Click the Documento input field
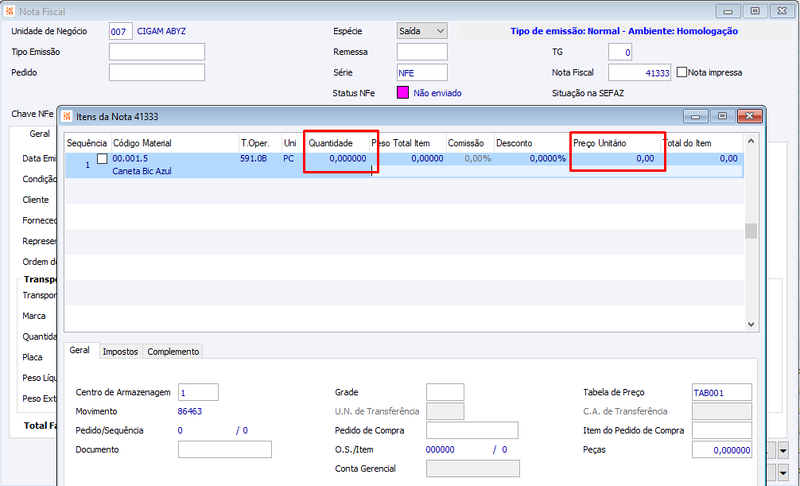This screenshot has width=800, height=486. [x=224, y=449]
